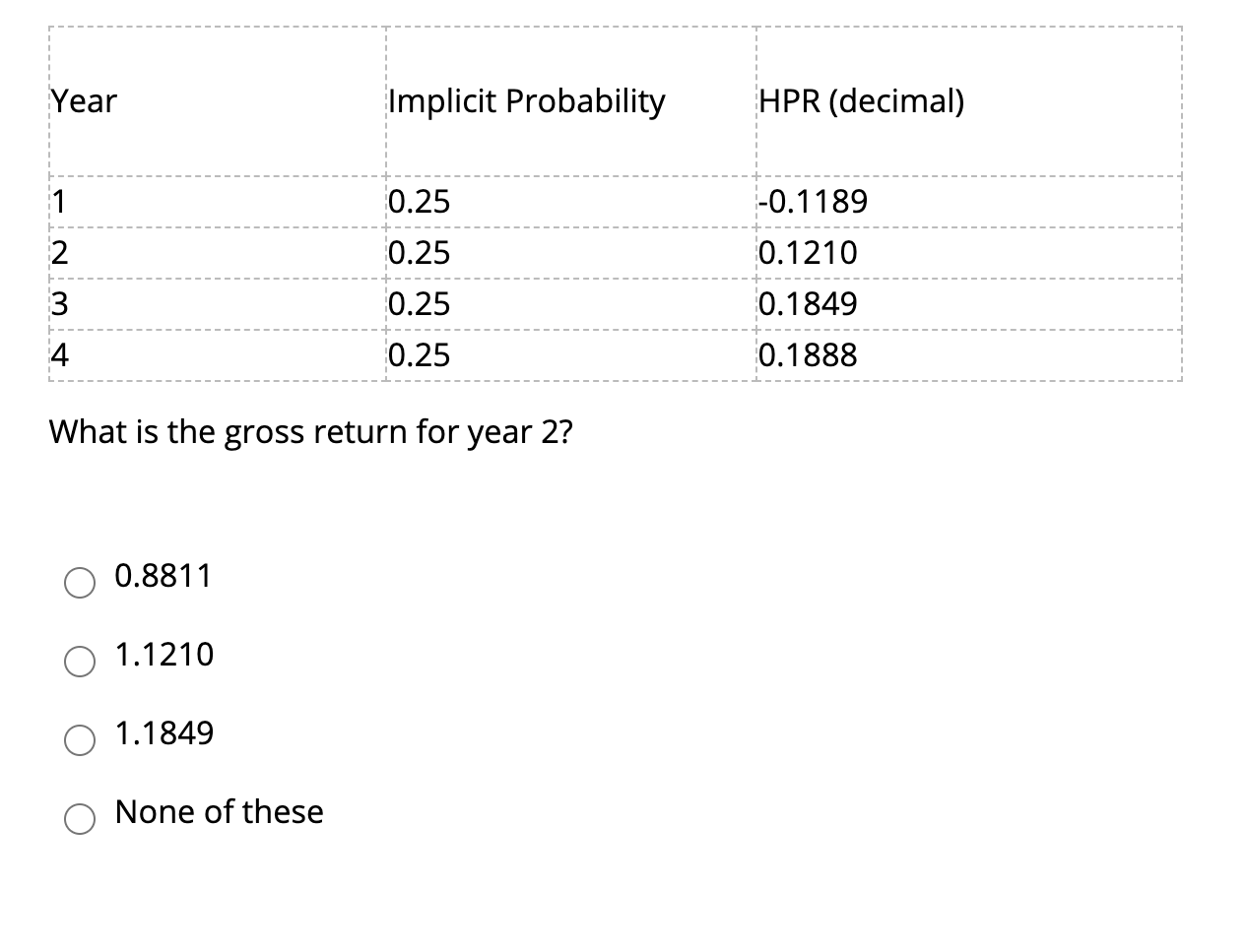Pick the None of these option
Image resolution: width=1246 pixels, height=952 pixels.
pos(80,819)
